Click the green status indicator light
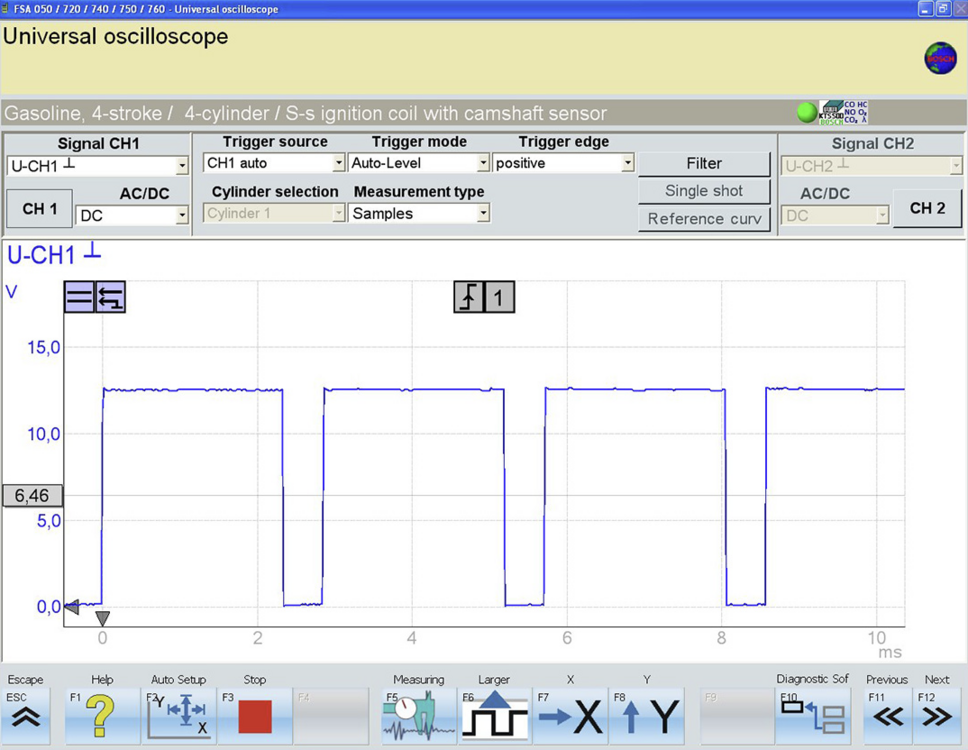Image resolution: width=968 pixels, height=750 pixels. tap(807, 112)
